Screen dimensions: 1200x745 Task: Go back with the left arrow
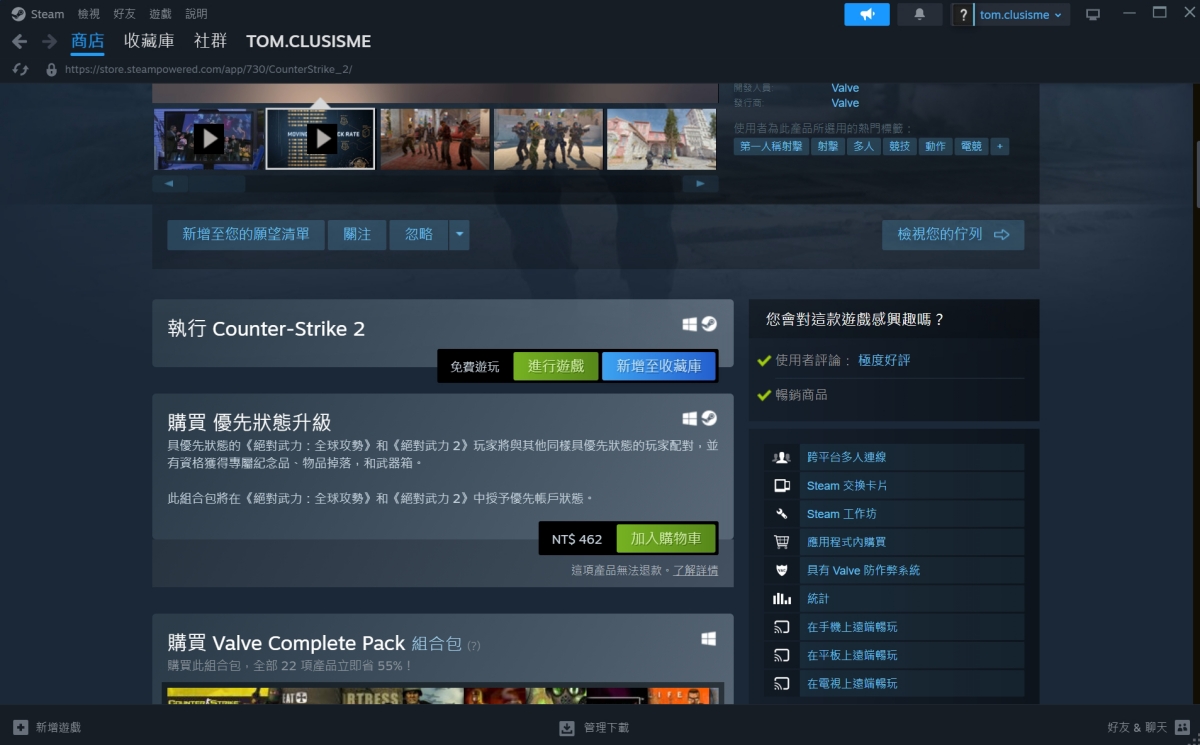[x=19, y=42]
